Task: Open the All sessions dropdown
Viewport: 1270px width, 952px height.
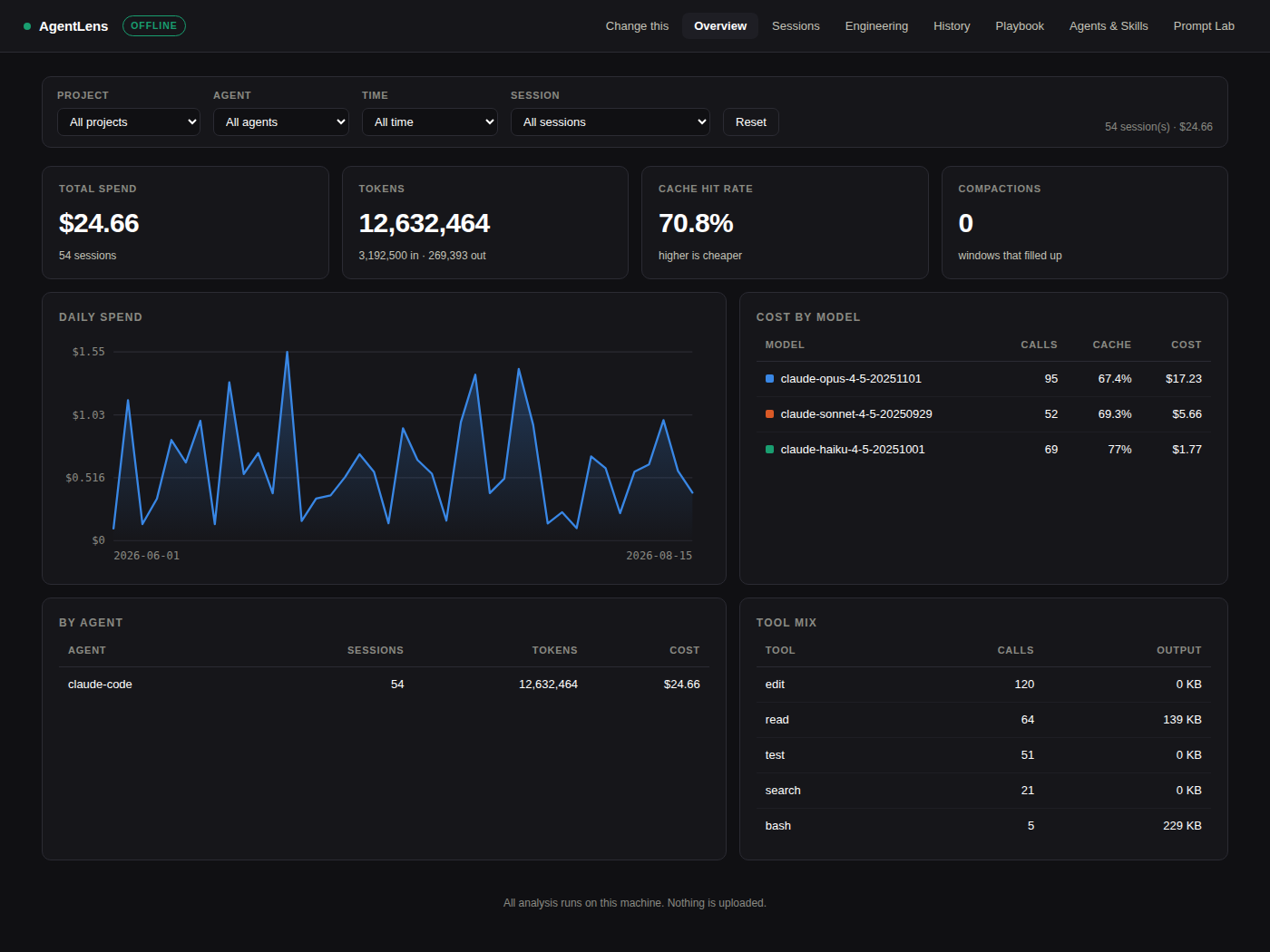Action: [611, 122]
